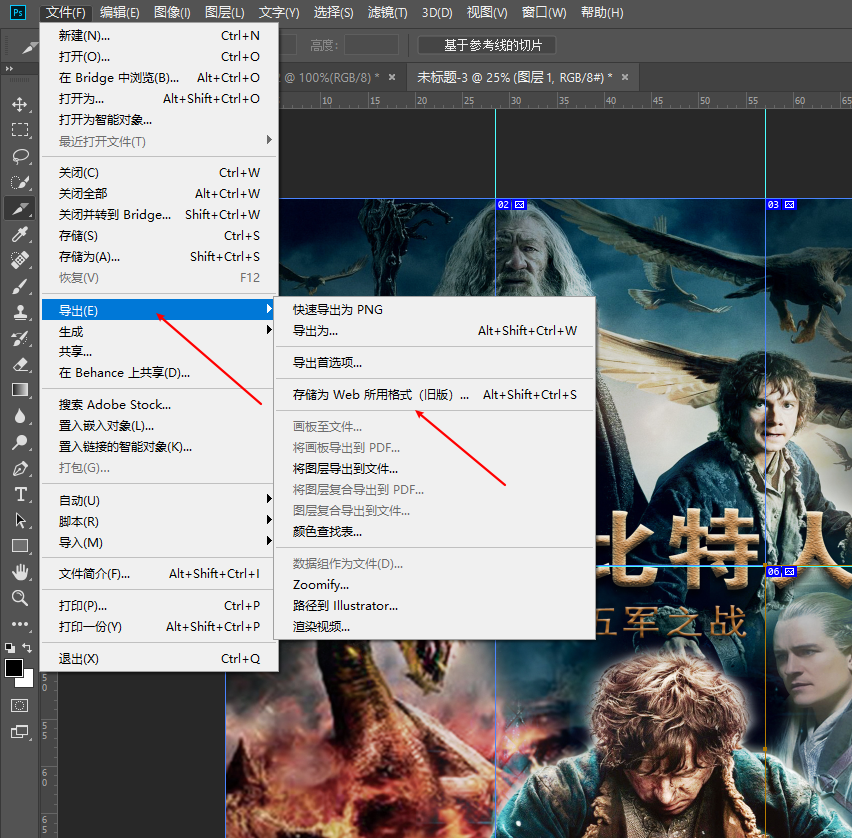Choose 将图层导出到文件...
This screenshot has height=838, width=852.
(x=435, y=468)
